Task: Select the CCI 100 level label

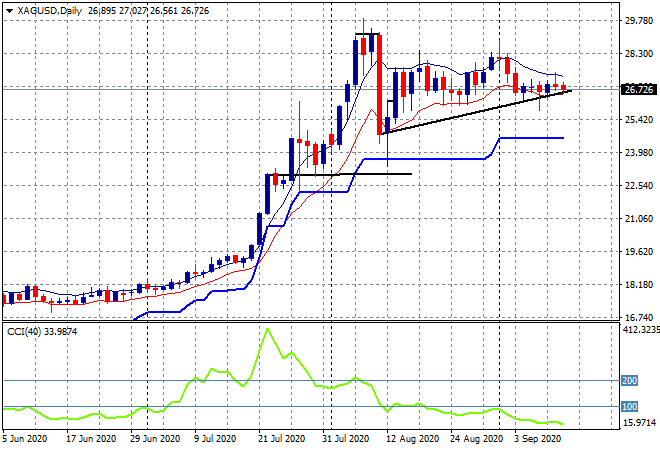Action: coord(630,407)
